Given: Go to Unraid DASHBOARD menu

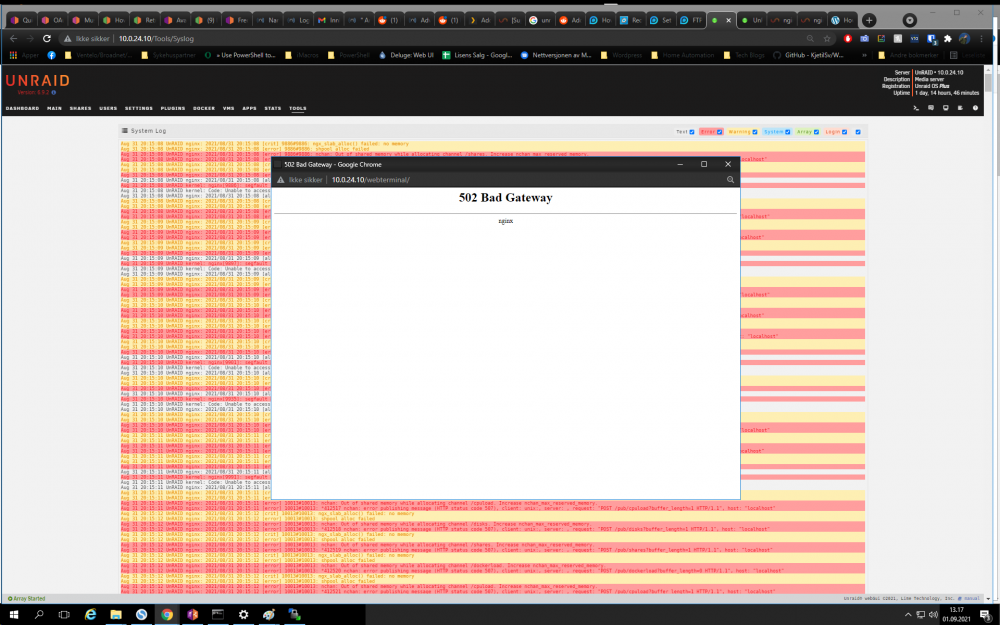Looking at the screenshot, I should (22, 108).
